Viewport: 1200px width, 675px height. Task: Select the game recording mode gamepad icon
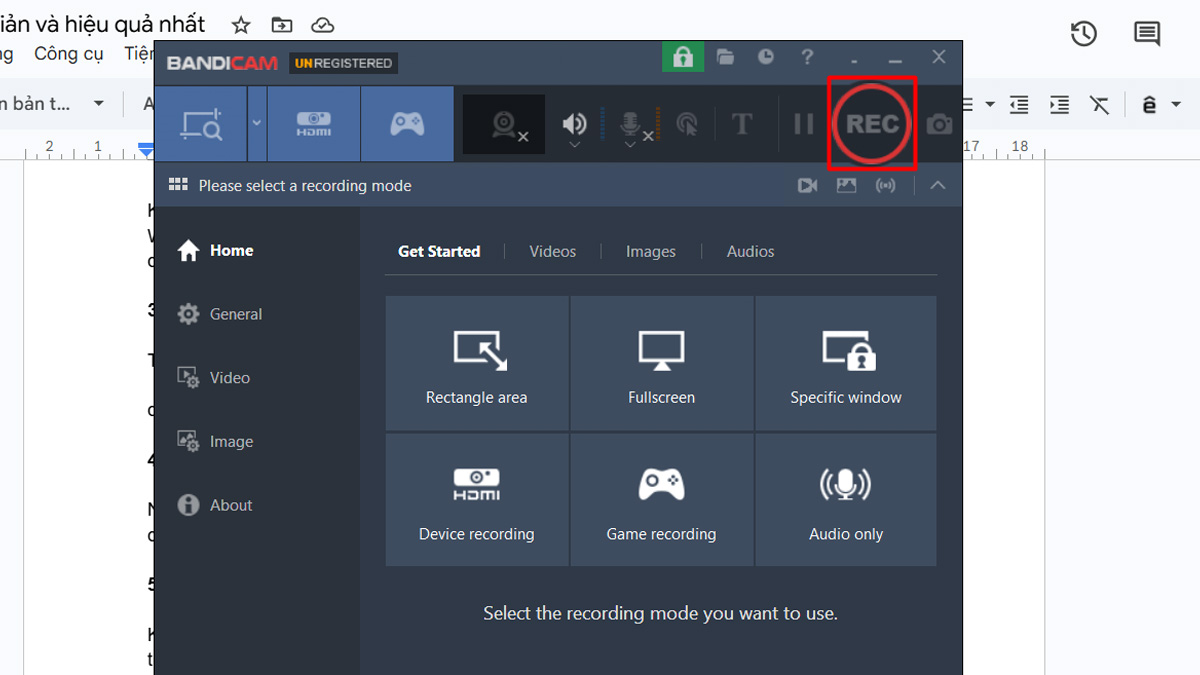tap(406, 124)
